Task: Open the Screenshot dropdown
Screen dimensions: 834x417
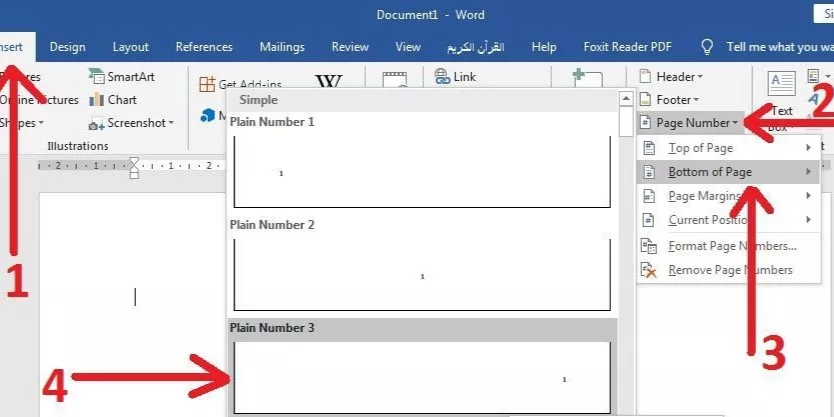Action: [131, 123]
